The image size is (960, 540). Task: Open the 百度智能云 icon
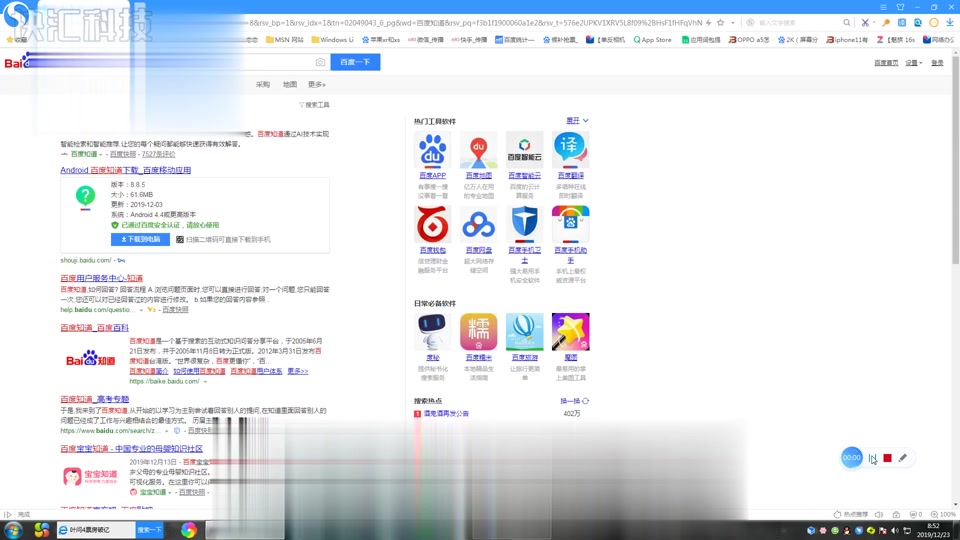(x=525, y=150)
